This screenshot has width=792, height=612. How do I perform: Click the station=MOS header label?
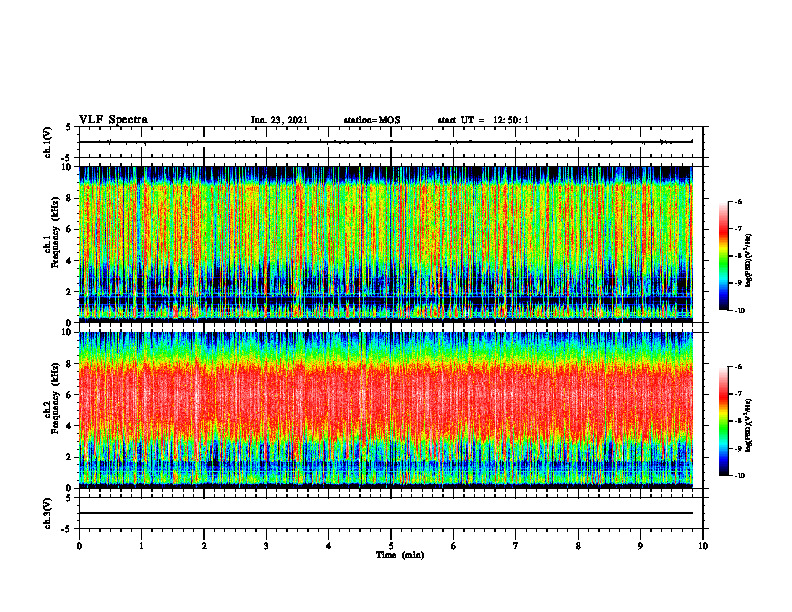point(372,120)
